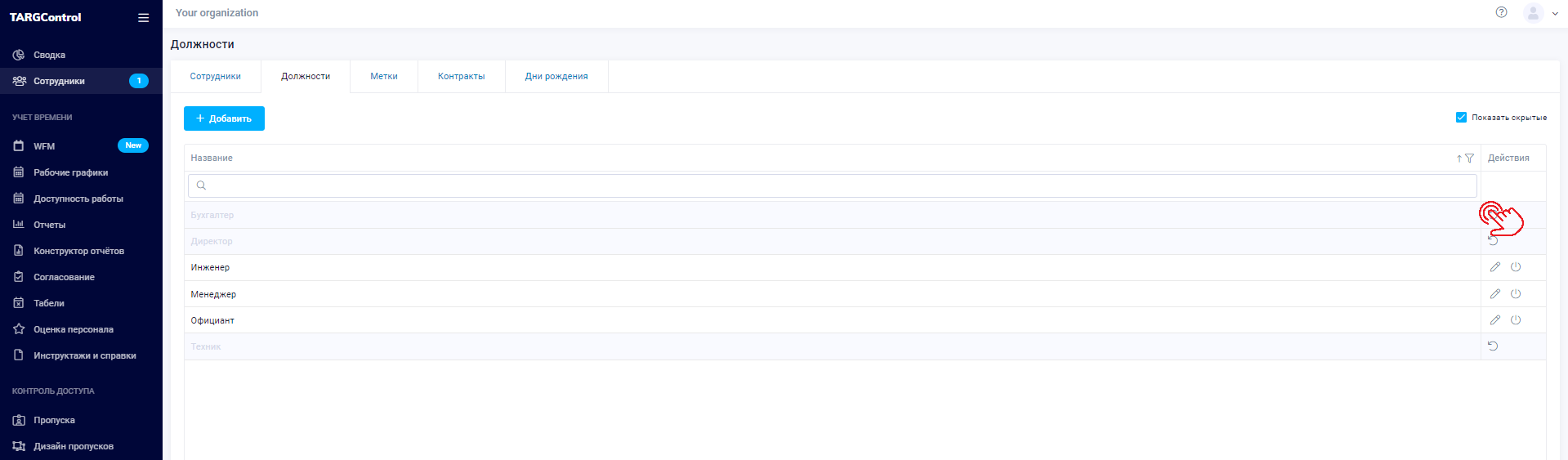Restore the hidden Директор position
Screen dimensions: 1568x460
click(x=1493, y=241)
